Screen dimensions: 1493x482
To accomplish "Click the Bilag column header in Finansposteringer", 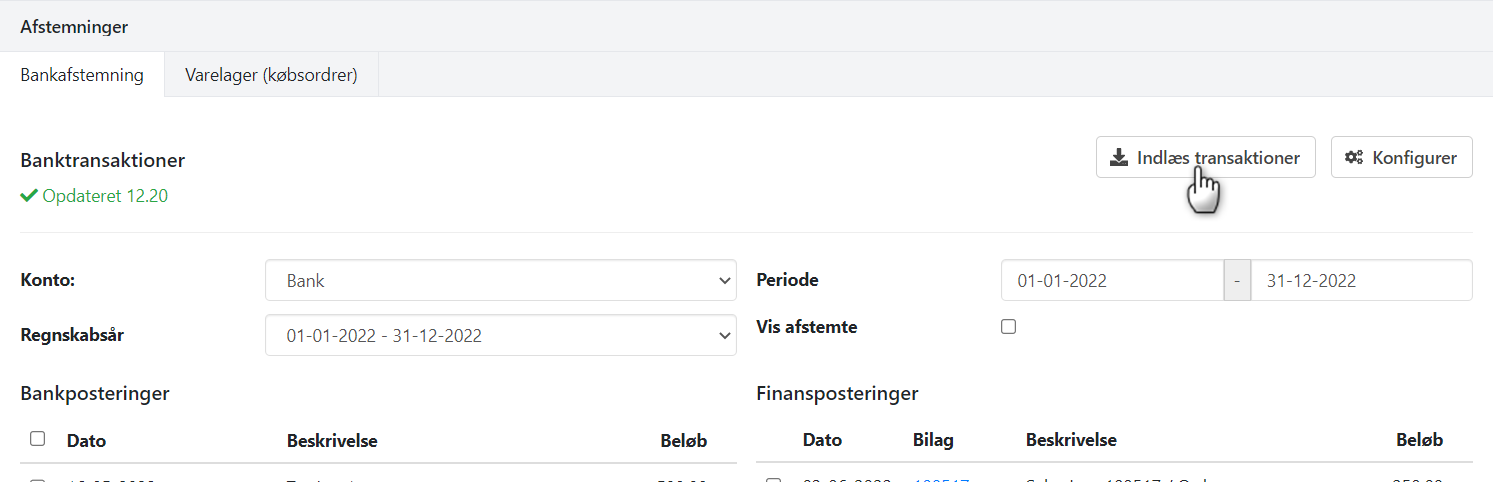I will click(x=933, y=440).
